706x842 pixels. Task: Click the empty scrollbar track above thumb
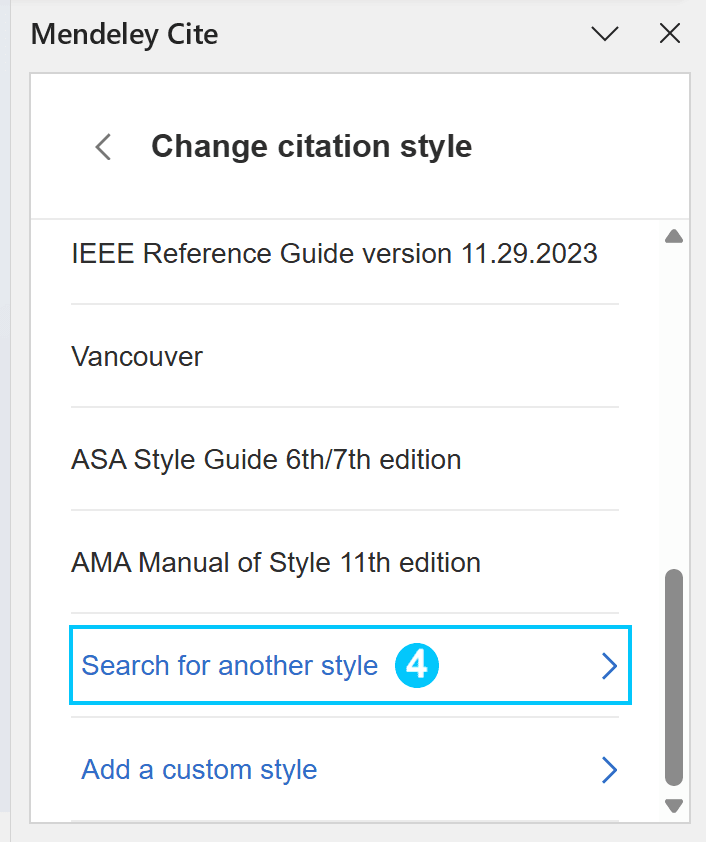674,407
